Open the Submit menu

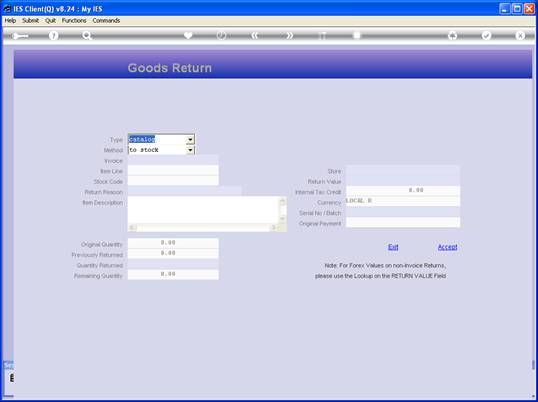31,21
